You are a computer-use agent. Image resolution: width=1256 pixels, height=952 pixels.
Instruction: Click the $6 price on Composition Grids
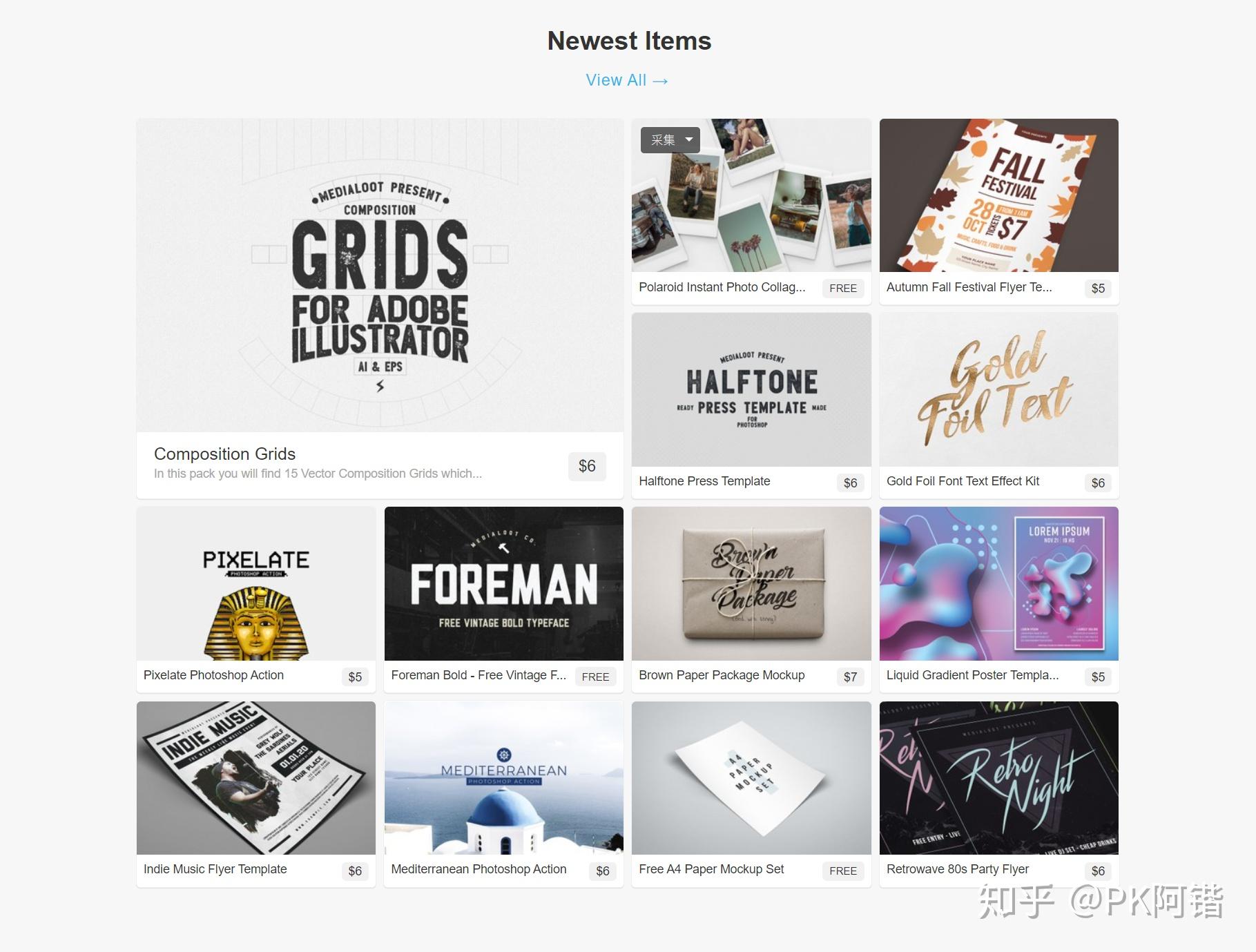click(x=587, y=466)
